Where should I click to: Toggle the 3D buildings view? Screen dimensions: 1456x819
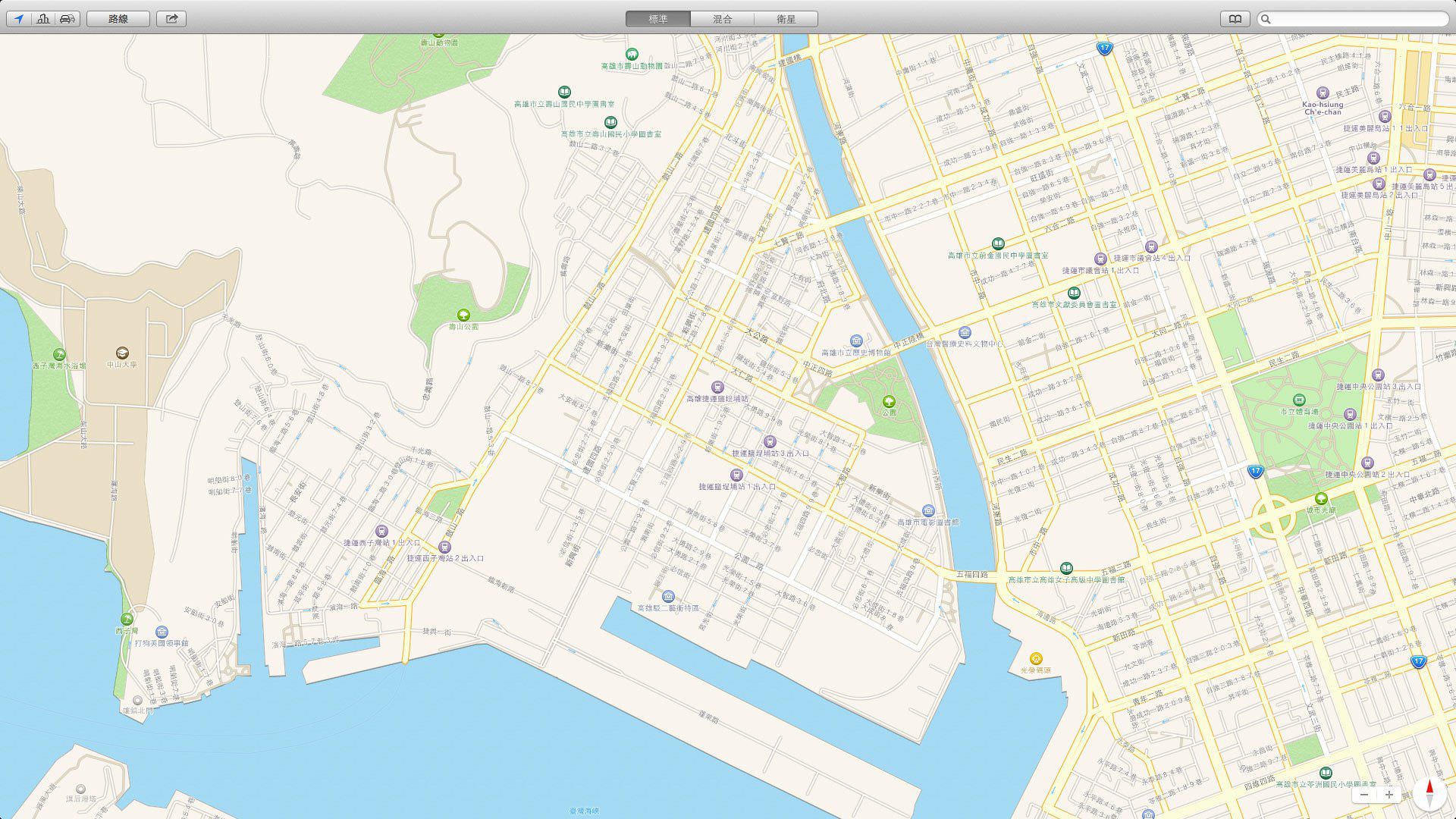(x=43, y=19)
